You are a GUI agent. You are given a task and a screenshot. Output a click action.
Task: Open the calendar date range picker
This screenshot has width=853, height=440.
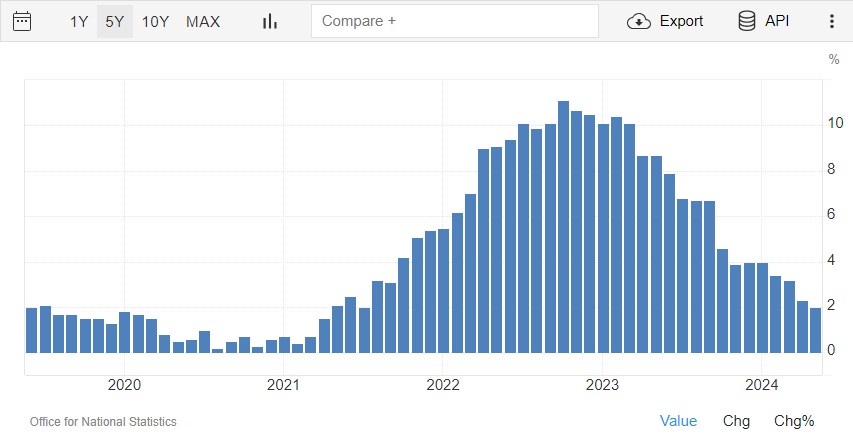21,21
